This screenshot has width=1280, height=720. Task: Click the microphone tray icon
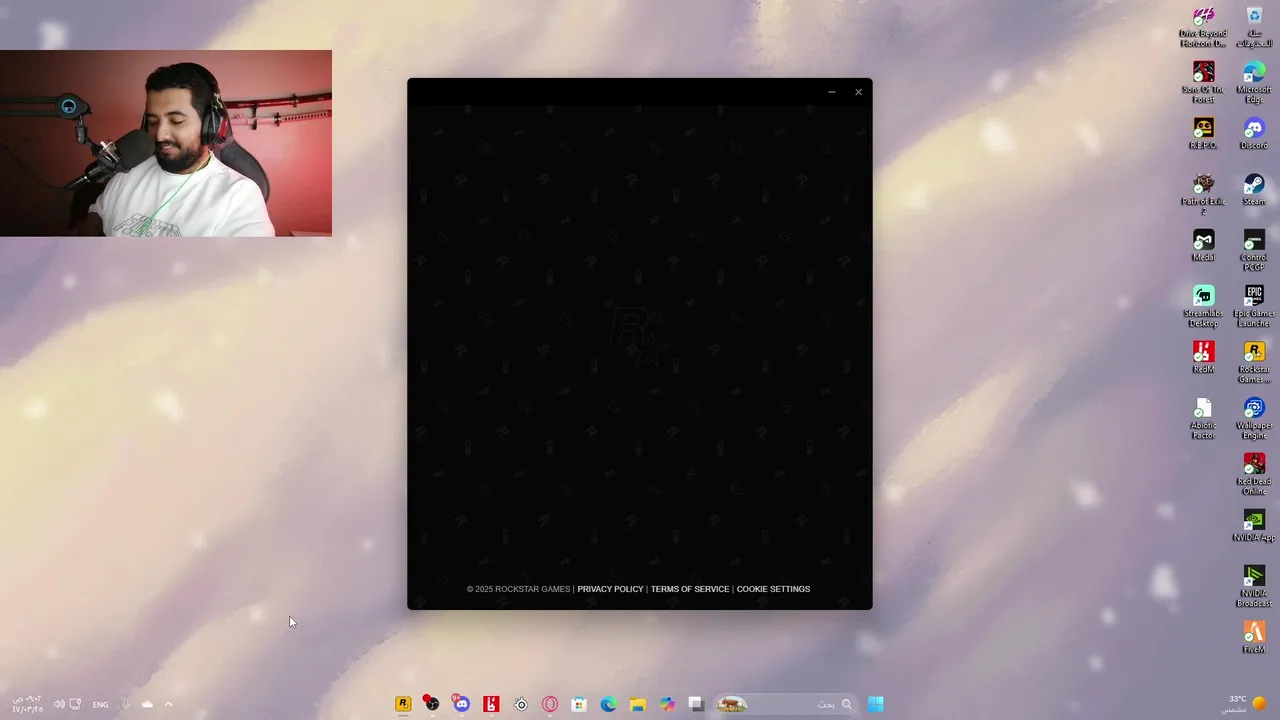126,704
